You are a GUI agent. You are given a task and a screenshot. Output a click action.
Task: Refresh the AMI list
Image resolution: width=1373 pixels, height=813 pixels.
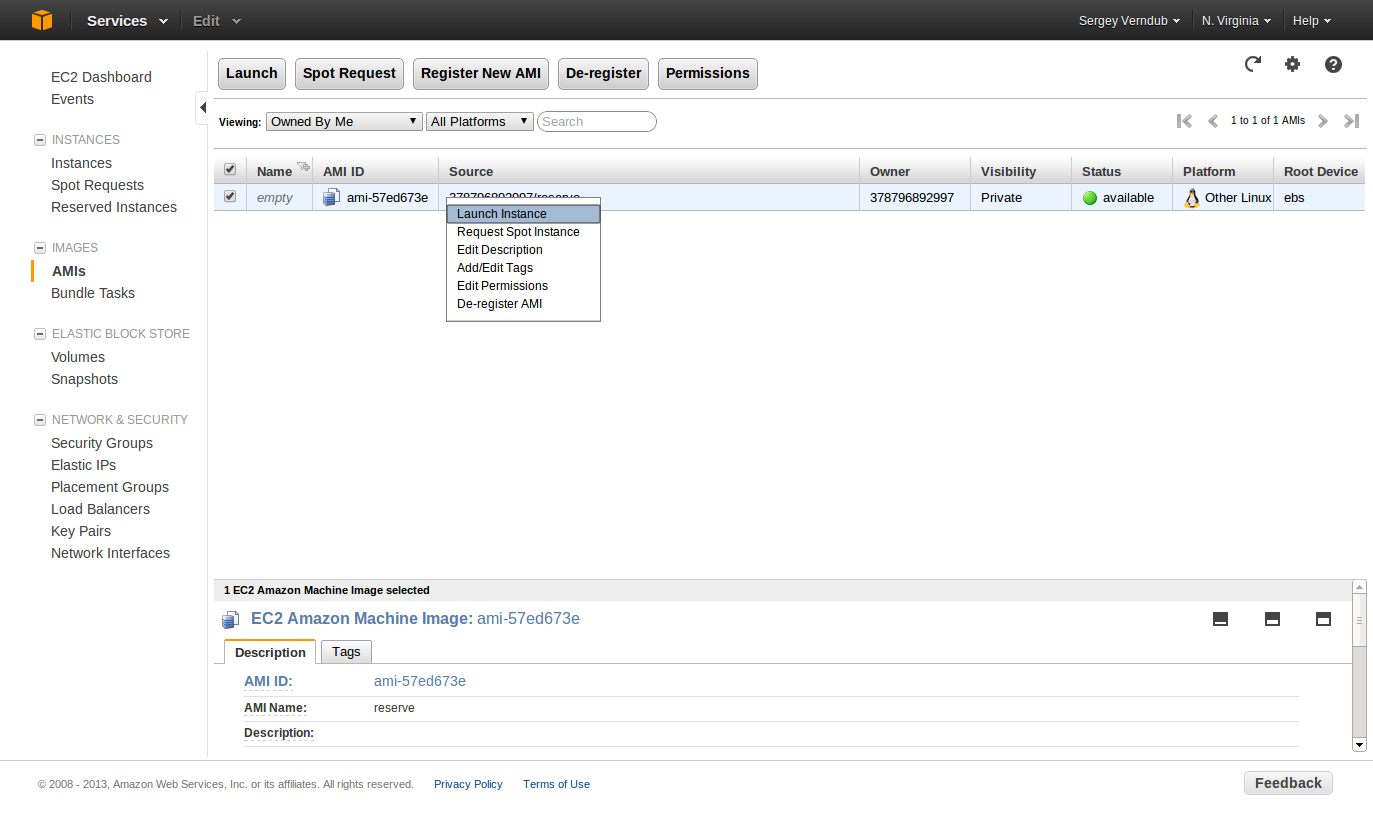[1252, 64]
